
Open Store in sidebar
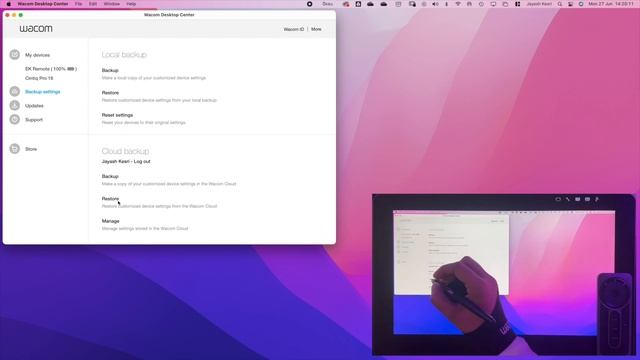[31, 149]
